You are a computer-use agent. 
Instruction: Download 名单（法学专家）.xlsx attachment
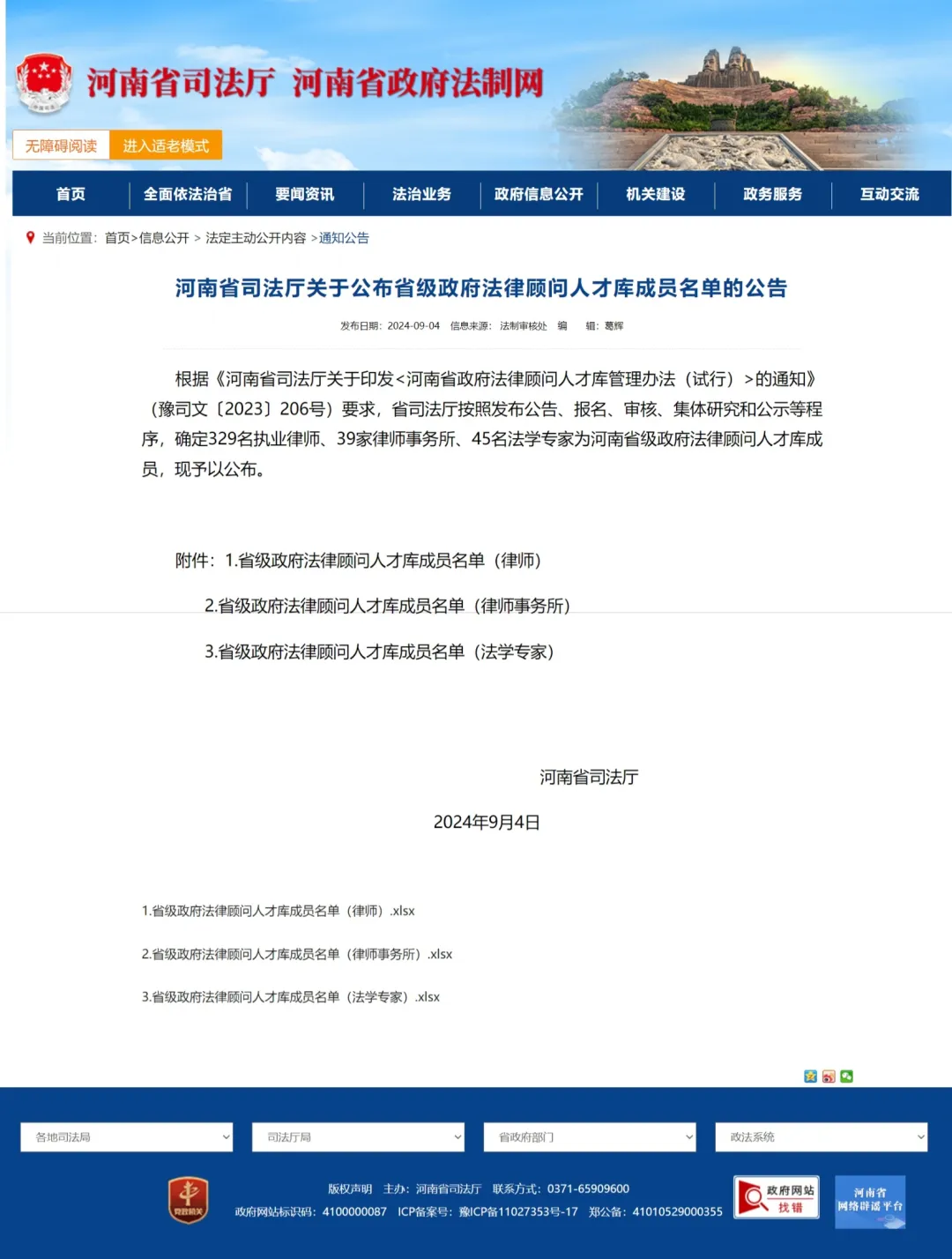(x=291, y=997)
